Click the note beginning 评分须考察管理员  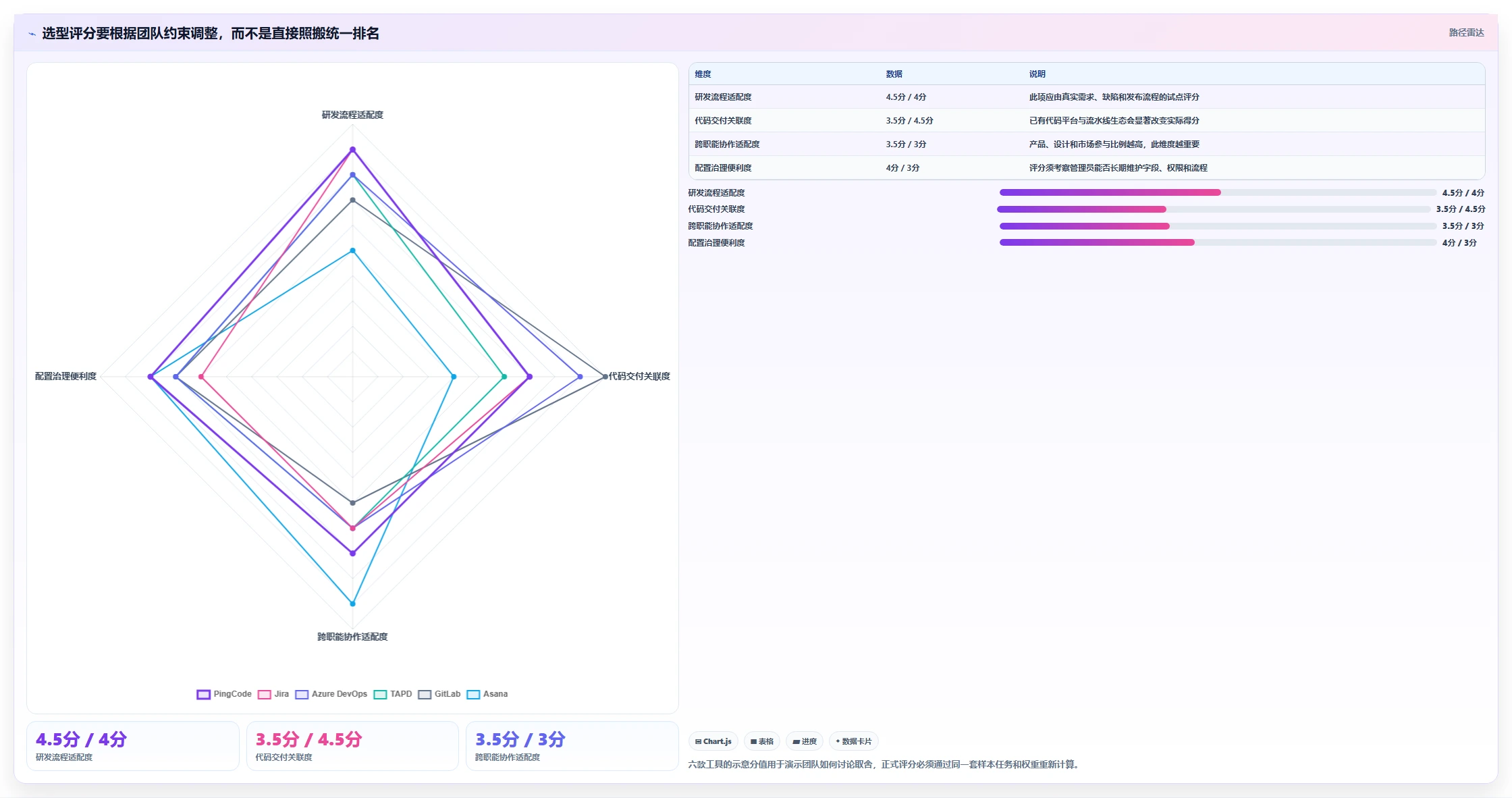coord(1118,168)
